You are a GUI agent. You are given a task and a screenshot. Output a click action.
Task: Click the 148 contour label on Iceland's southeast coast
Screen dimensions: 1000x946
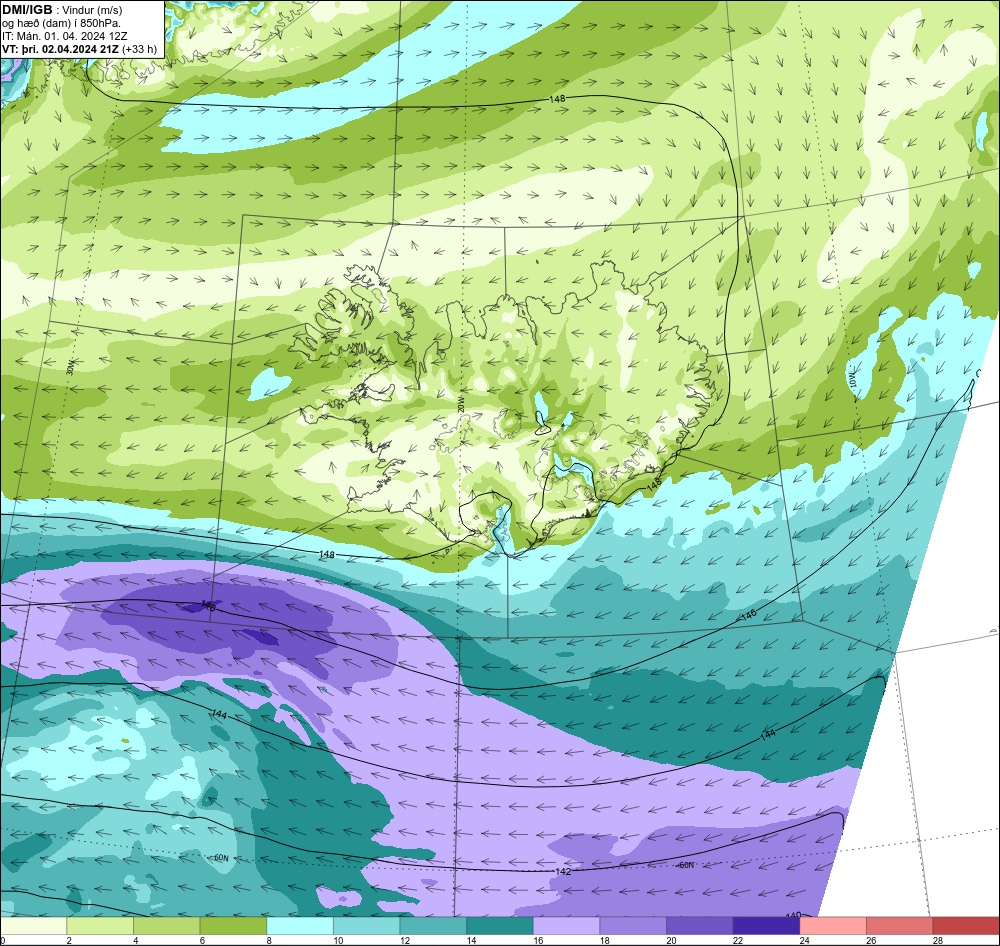click(653, 485)
